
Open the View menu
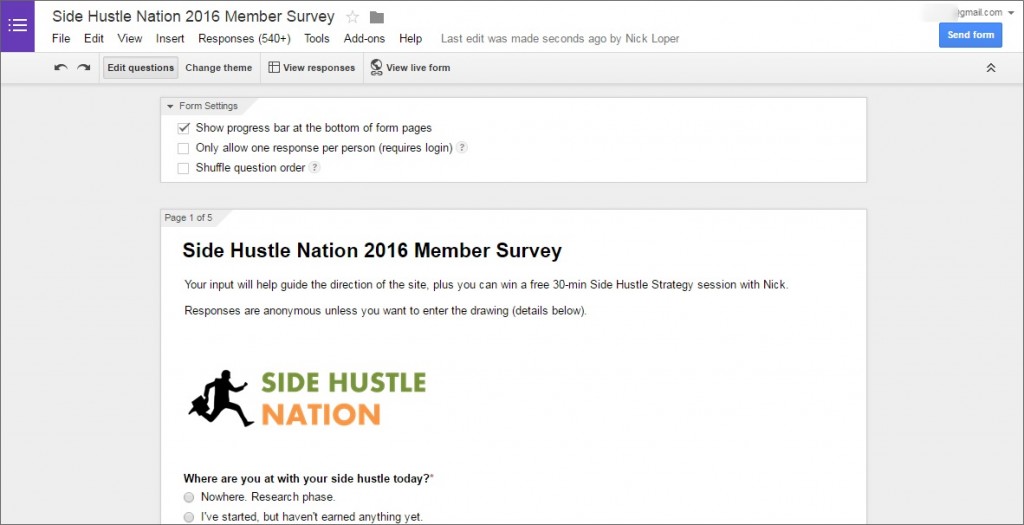[x=130, y=39]
